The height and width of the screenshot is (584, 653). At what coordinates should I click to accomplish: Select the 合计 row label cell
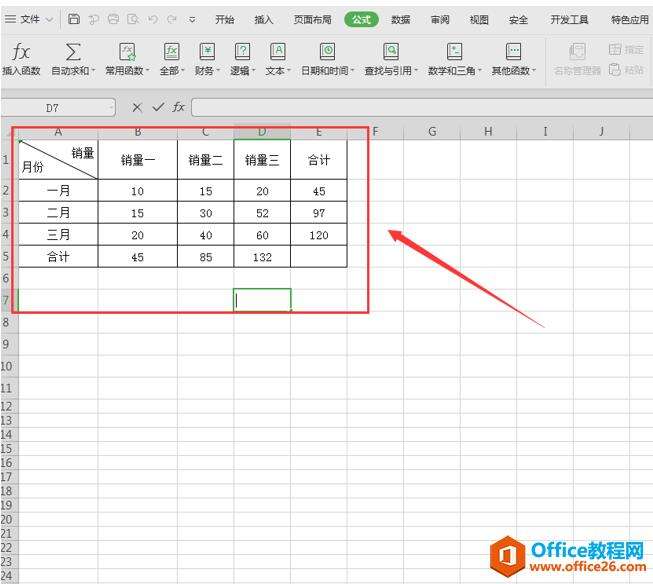(x=58, y=257)
